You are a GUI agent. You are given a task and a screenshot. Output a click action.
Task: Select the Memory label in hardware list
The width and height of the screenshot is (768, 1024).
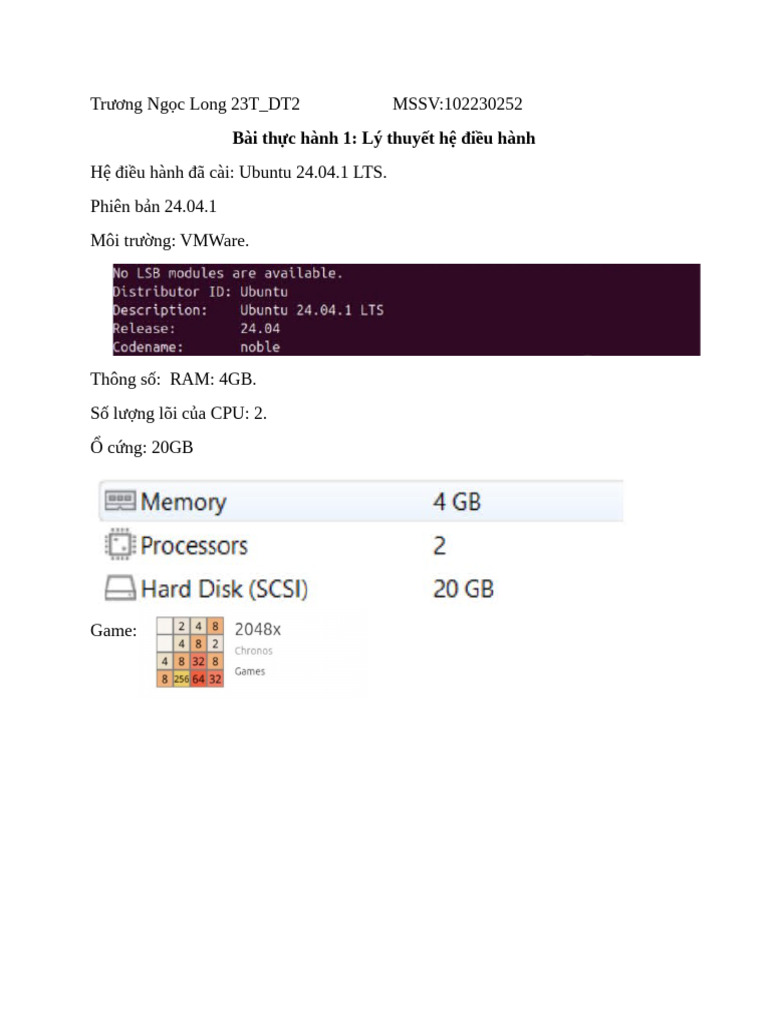(183, 502)
